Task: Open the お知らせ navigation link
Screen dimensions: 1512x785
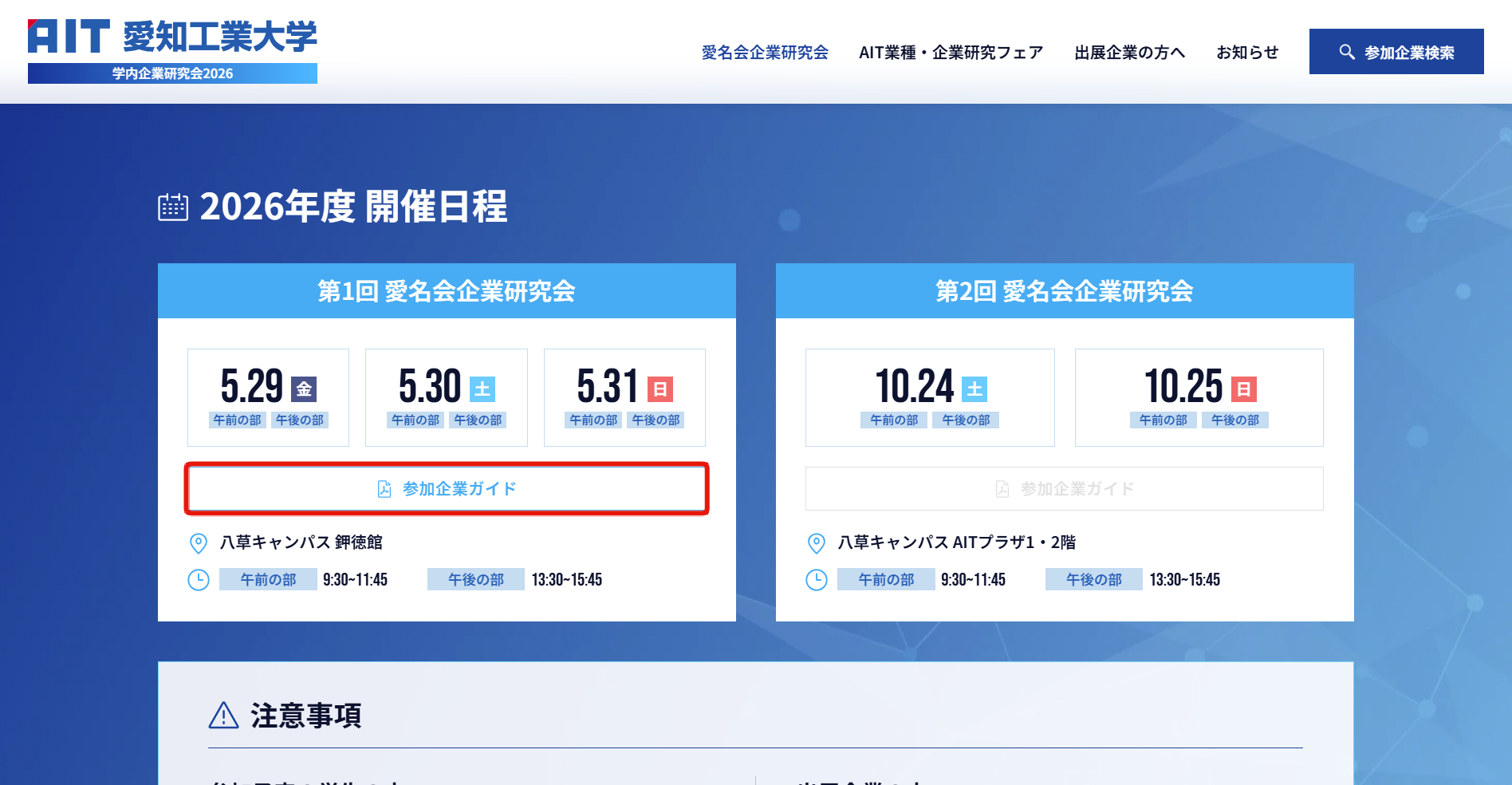Action: [1247, 53]
